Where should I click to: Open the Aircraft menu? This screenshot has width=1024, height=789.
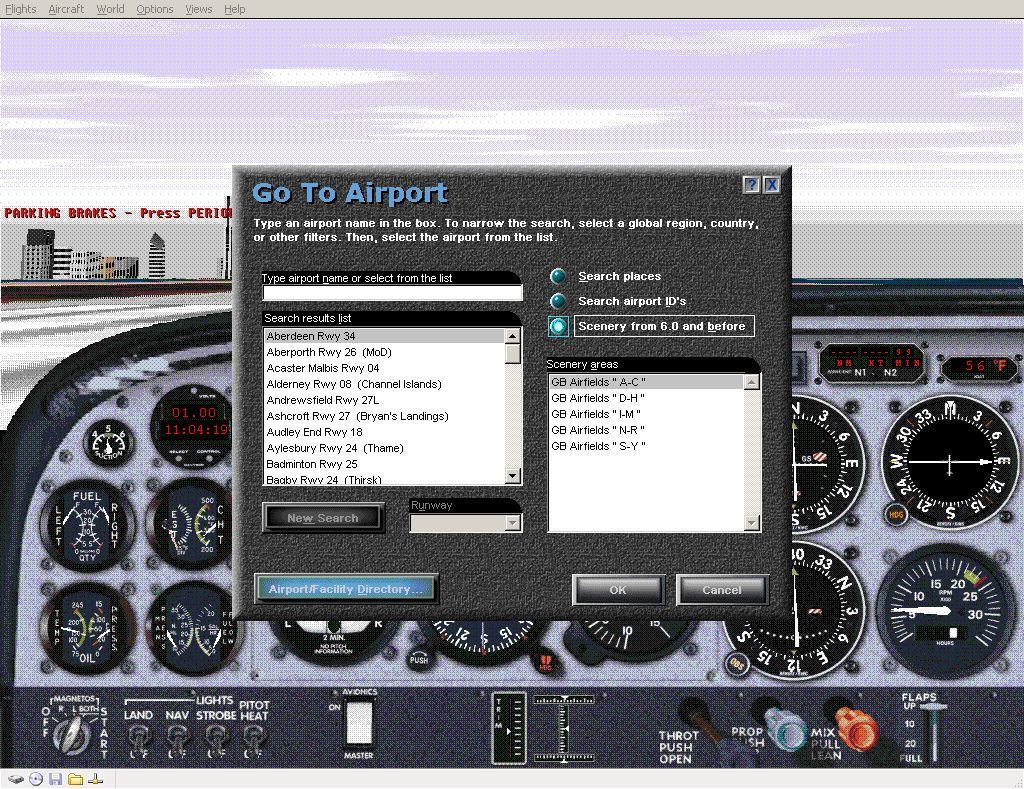pos(66,9)
